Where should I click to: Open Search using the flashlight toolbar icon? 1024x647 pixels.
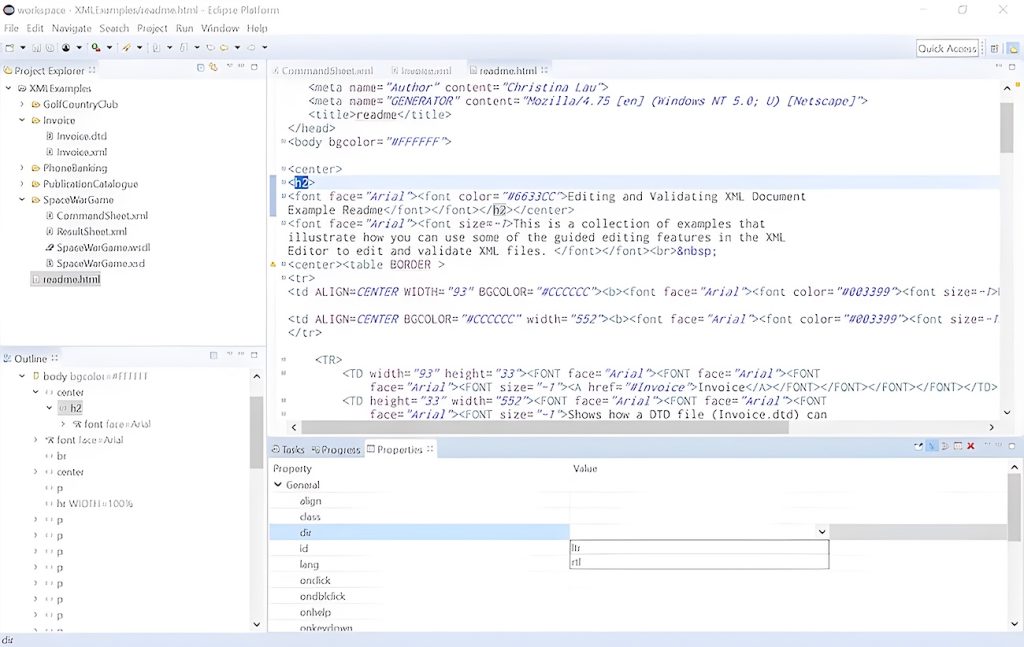click(x=127, y=47)
